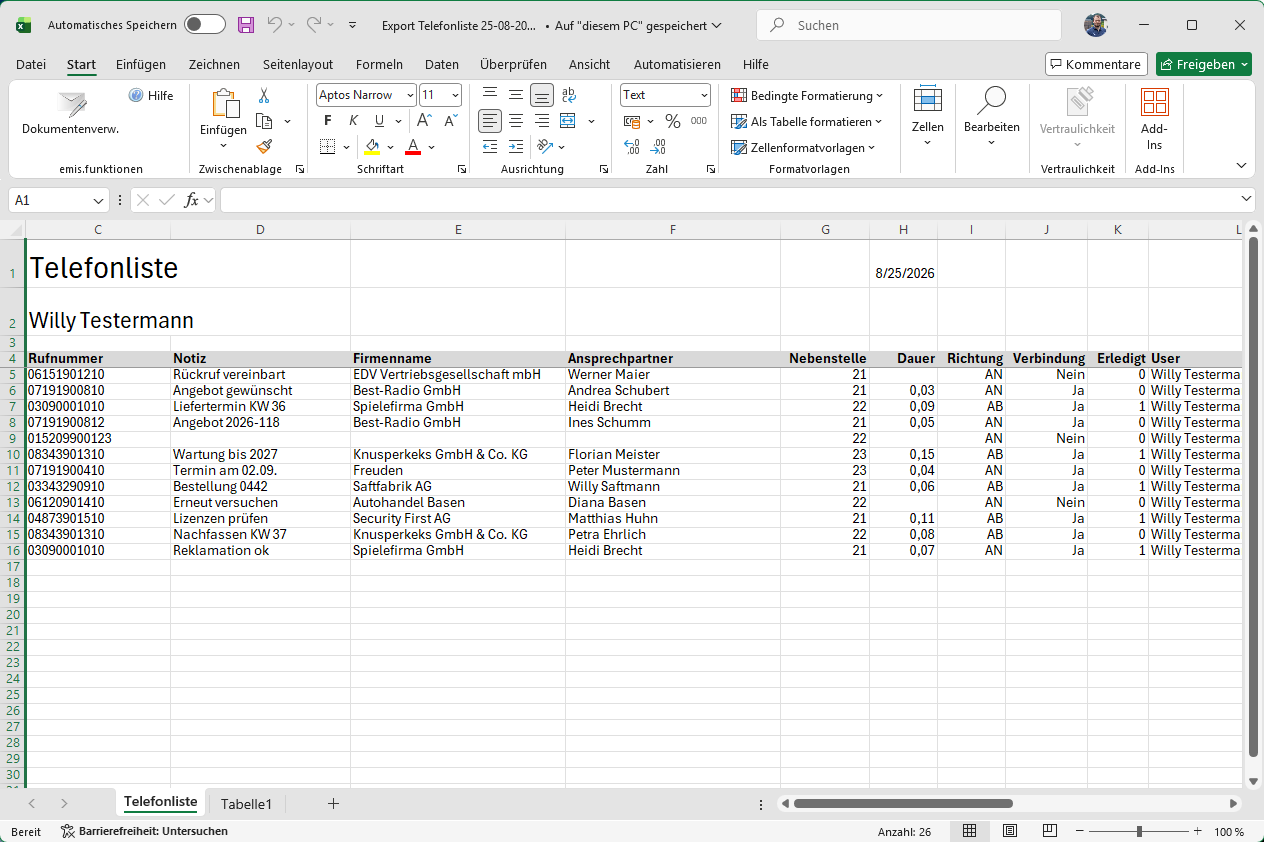Click decrease indent icon
The width and height of the screenshot is (1264, 842).
489,146
